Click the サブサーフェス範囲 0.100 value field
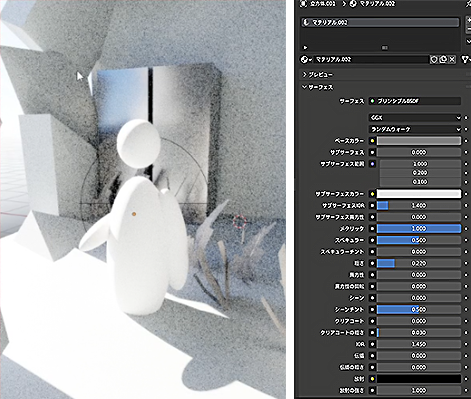471x399 pixels. (x=420, y=182)
